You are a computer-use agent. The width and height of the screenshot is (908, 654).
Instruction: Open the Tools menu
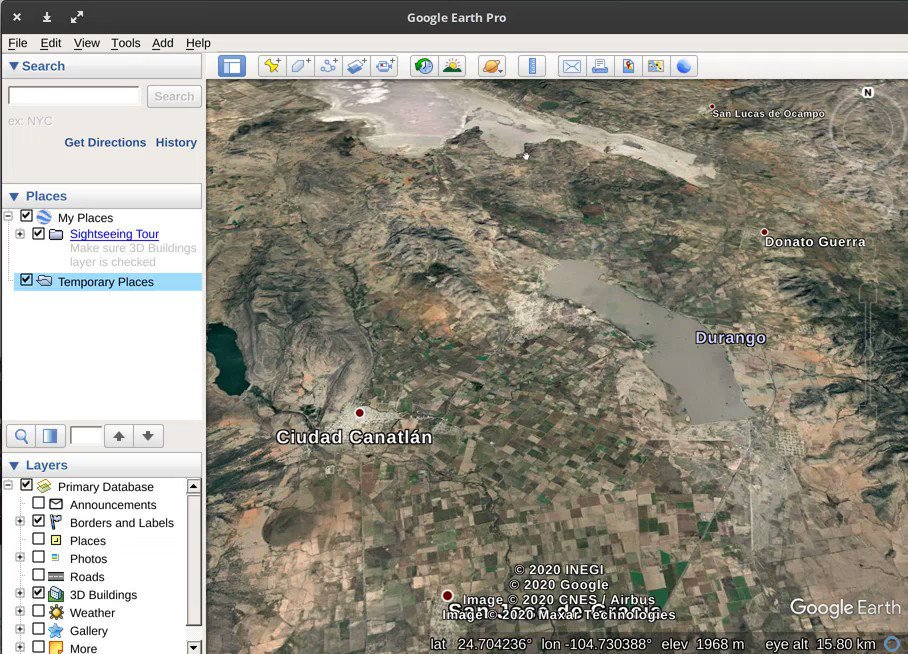pyautogui.click(x=125, y=43)
